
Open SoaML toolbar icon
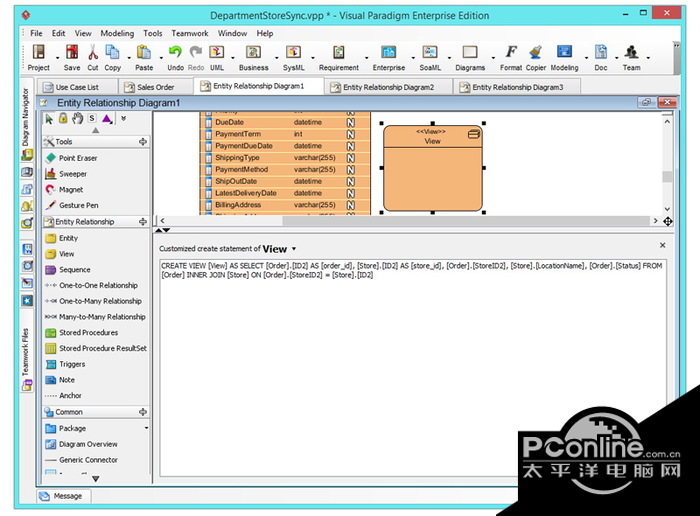click(x=430, y=52)
